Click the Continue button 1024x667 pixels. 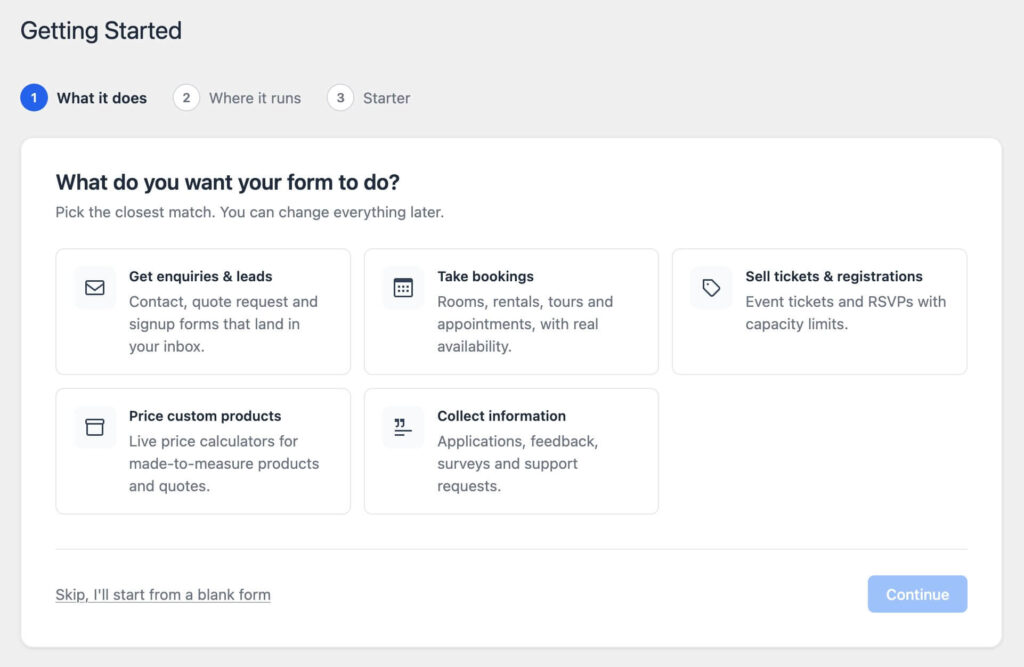point(917,594)
